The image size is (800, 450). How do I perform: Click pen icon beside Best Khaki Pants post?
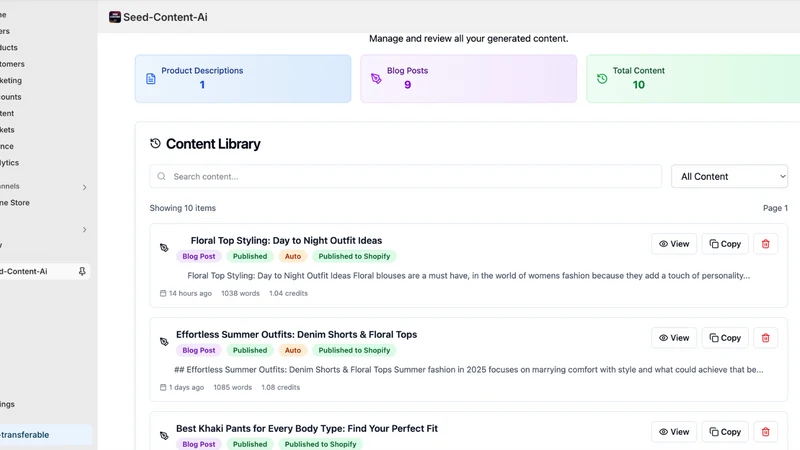tap(164, 435)
